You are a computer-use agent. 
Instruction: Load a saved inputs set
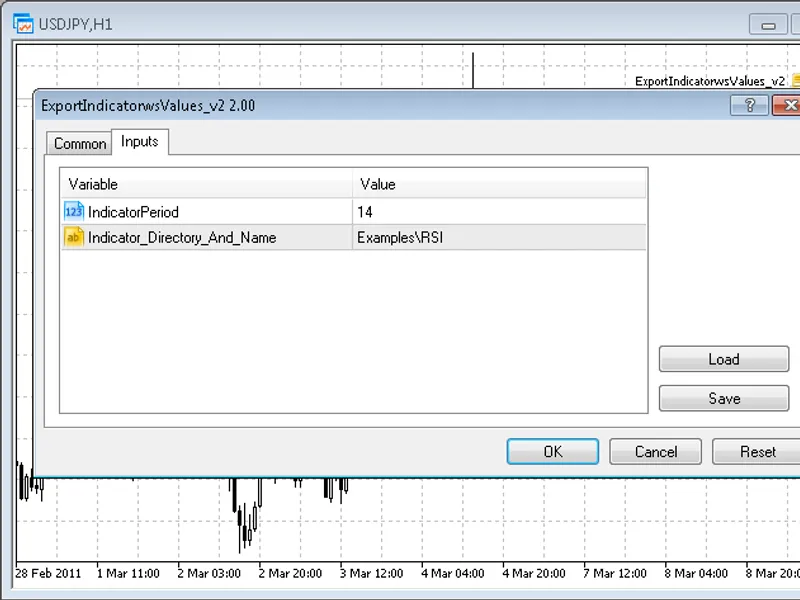tap(724, 359)
